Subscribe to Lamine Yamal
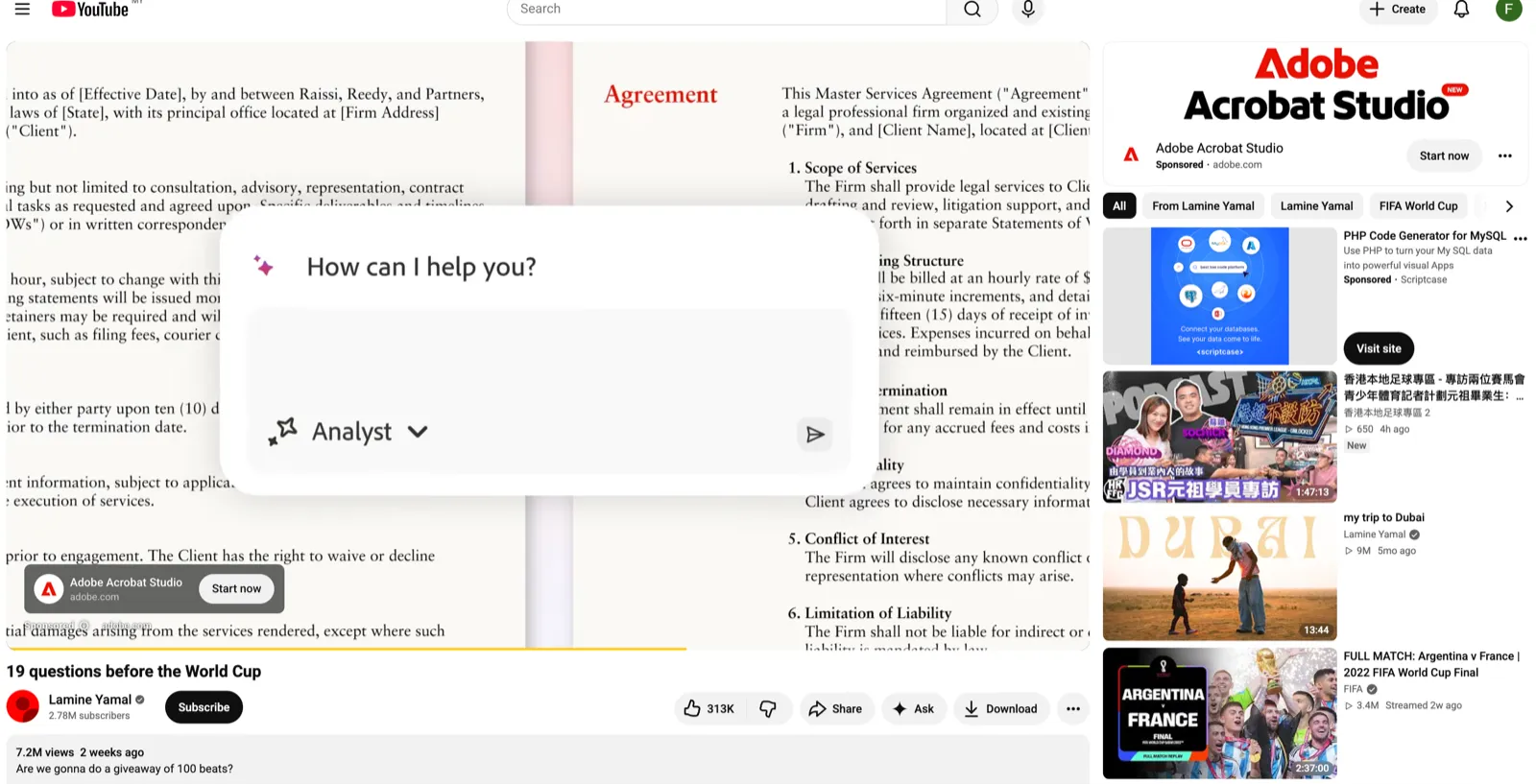Image resolution: width=1536 pixels, height=784 pixels. click(204, 707)
